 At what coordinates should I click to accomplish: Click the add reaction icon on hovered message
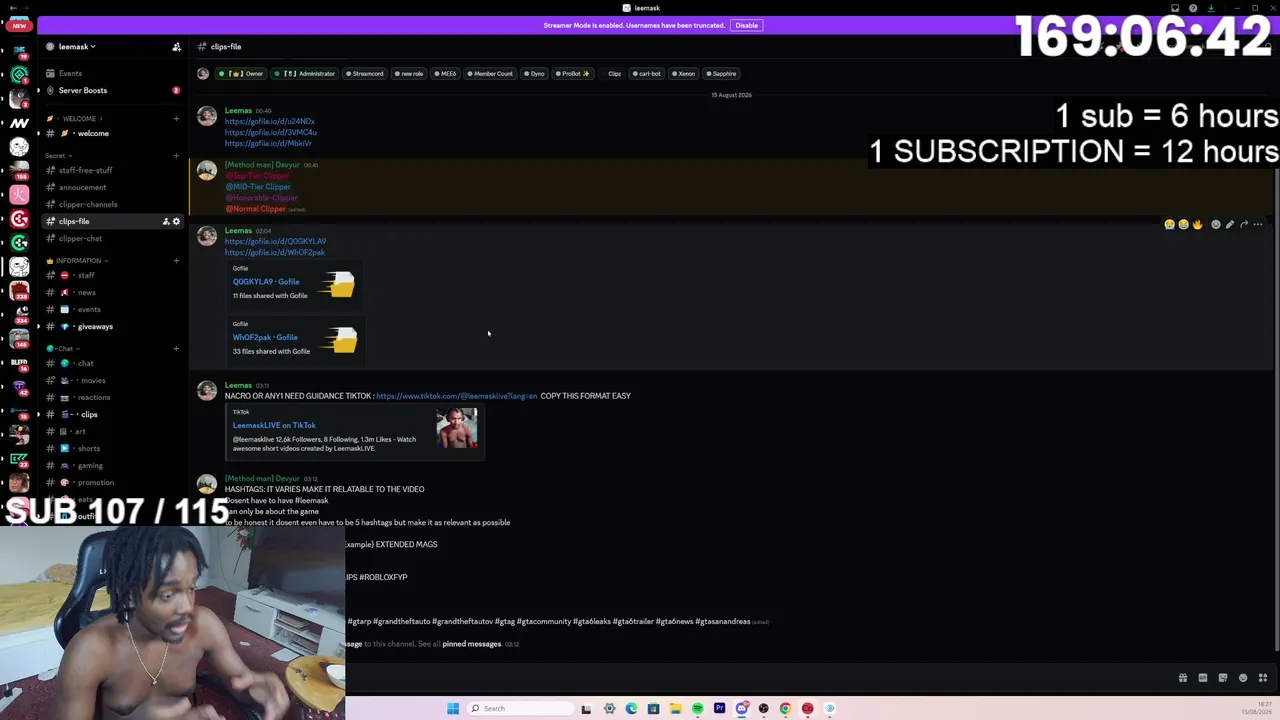[1216, 224]
